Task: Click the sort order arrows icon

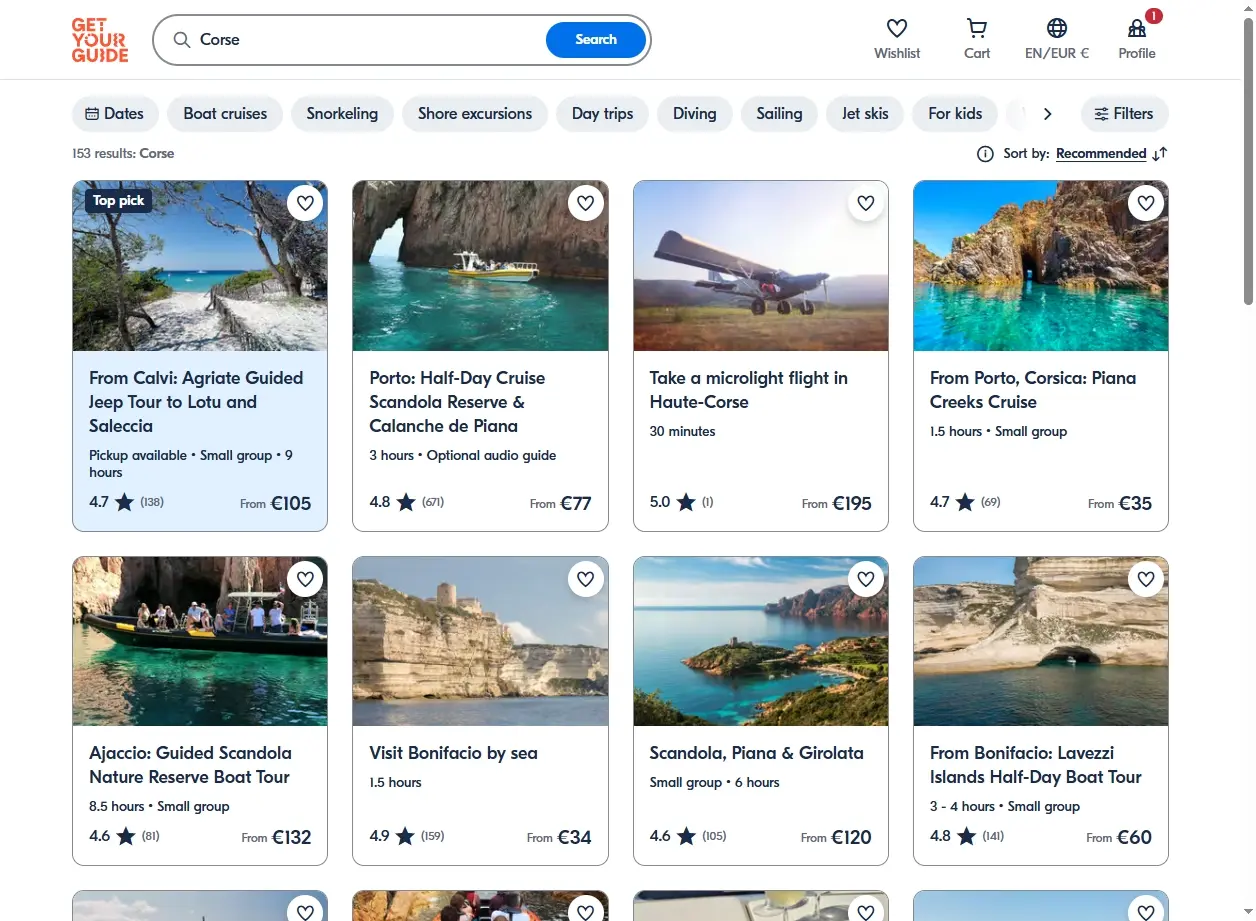Action: point(1160,153)
